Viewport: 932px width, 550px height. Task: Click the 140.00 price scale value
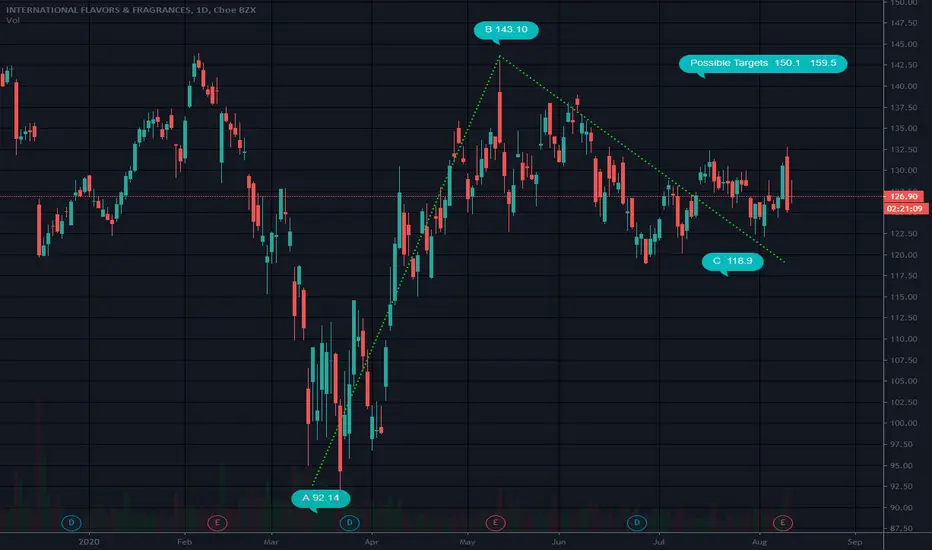pyautogui.click(x=904, y=86)
